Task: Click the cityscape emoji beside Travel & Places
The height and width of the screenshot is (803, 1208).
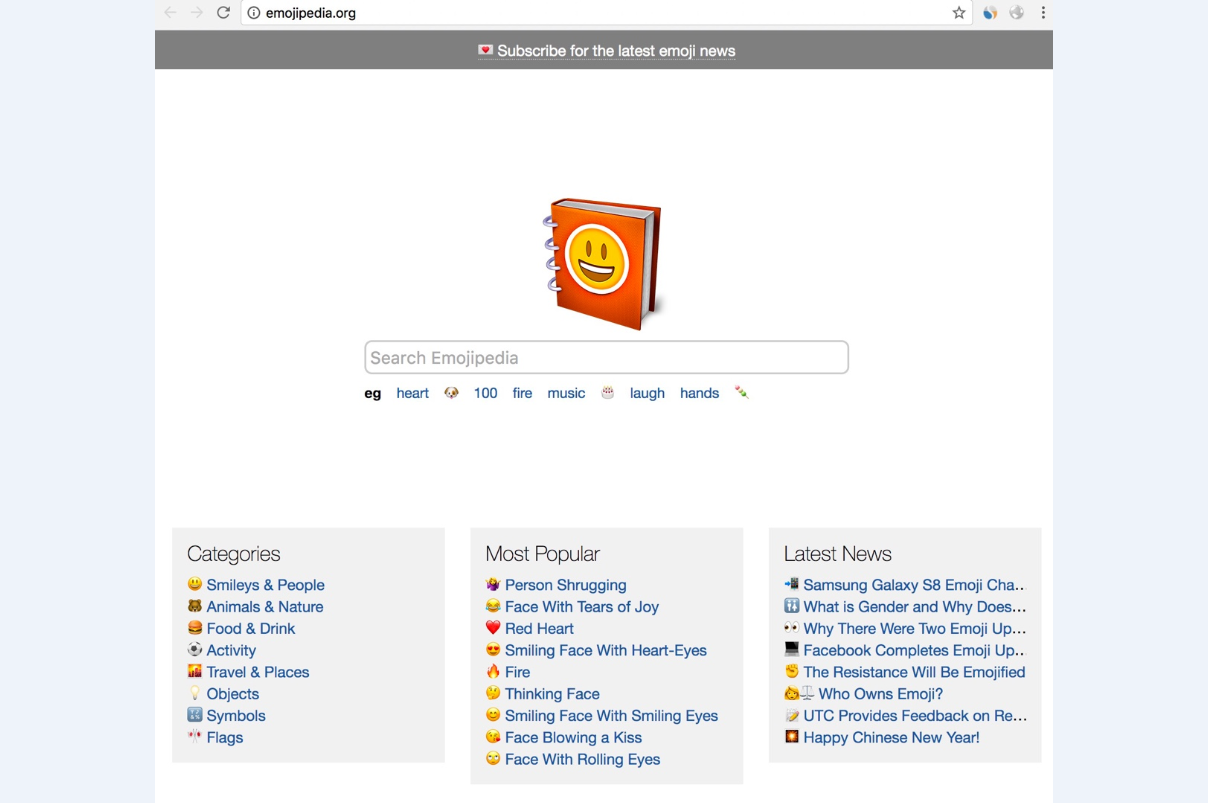Action: (x=195, y=672)
